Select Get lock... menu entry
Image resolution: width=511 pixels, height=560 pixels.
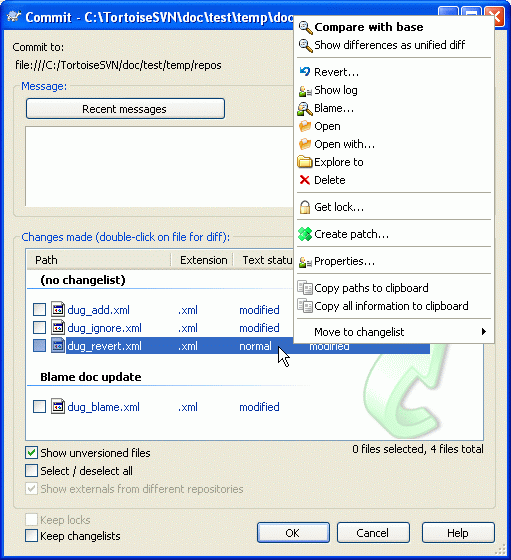394,207
